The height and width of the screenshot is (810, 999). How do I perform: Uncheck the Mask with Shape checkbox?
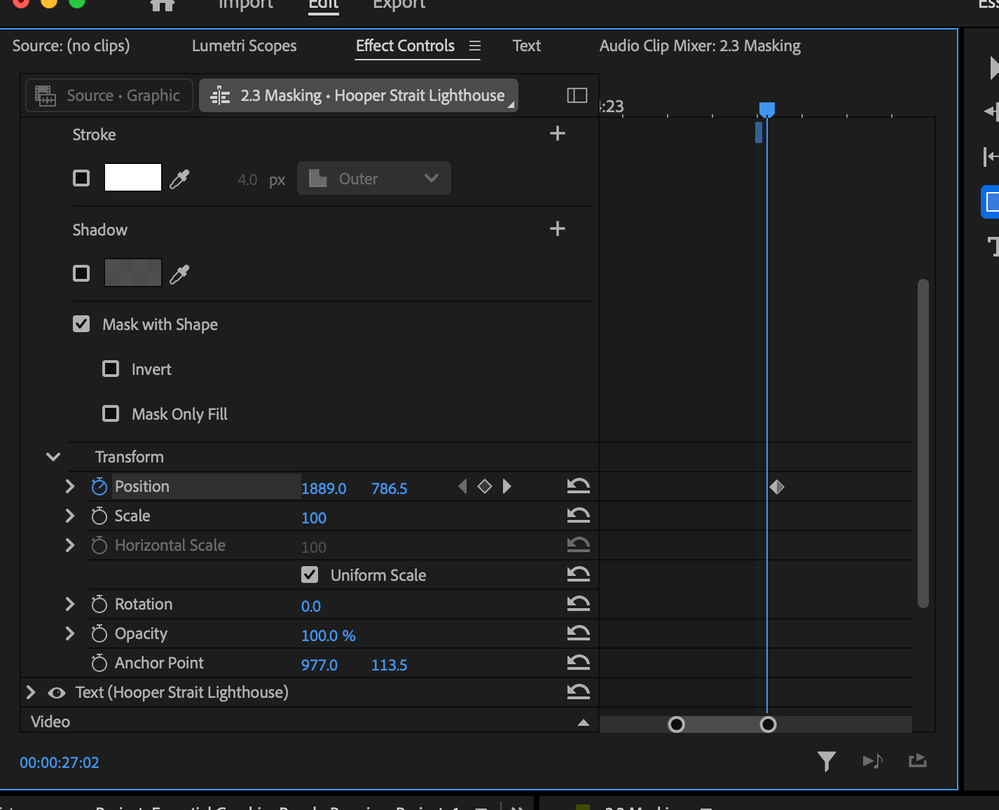tap(81, 324)
